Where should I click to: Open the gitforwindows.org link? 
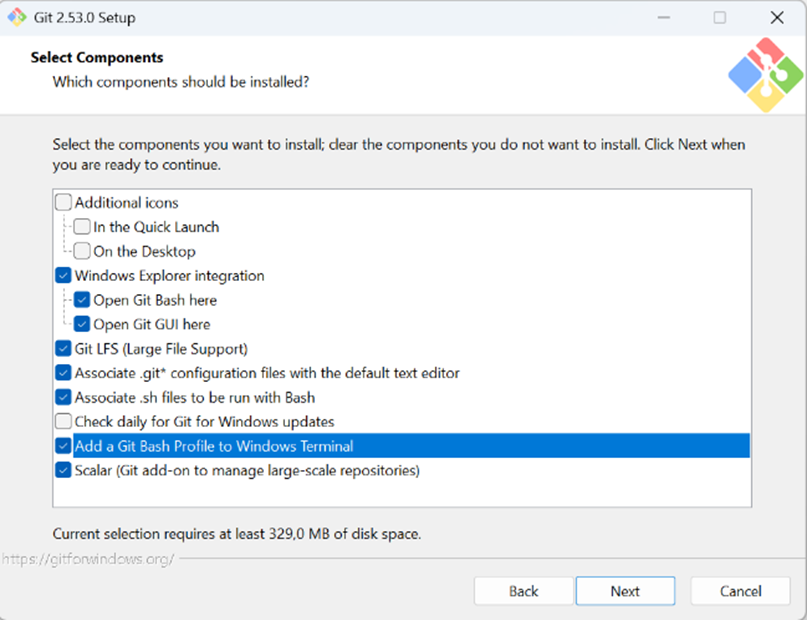pyautogui.click(x=88, y=559)
